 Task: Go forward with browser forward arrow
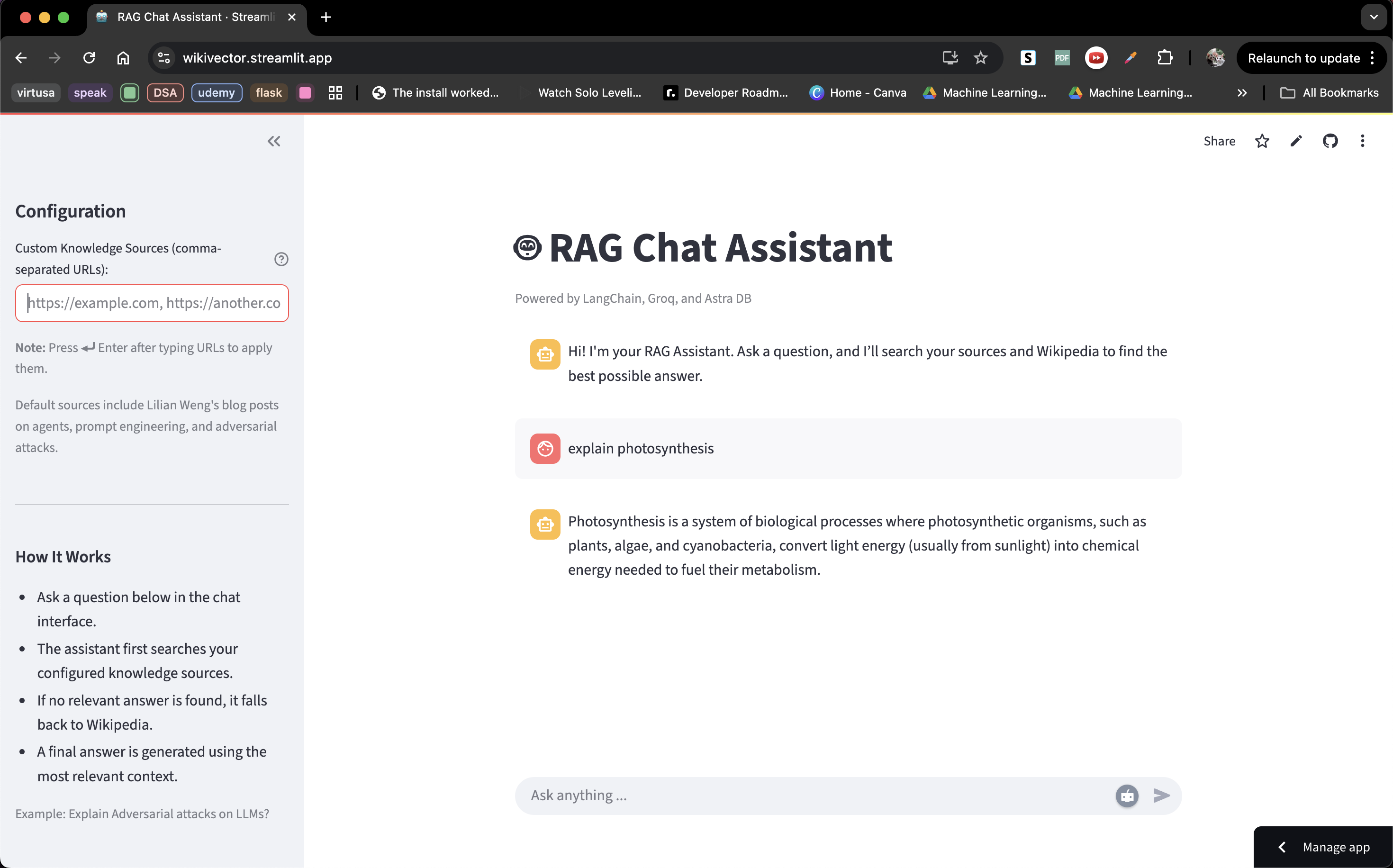coord(55,58)
